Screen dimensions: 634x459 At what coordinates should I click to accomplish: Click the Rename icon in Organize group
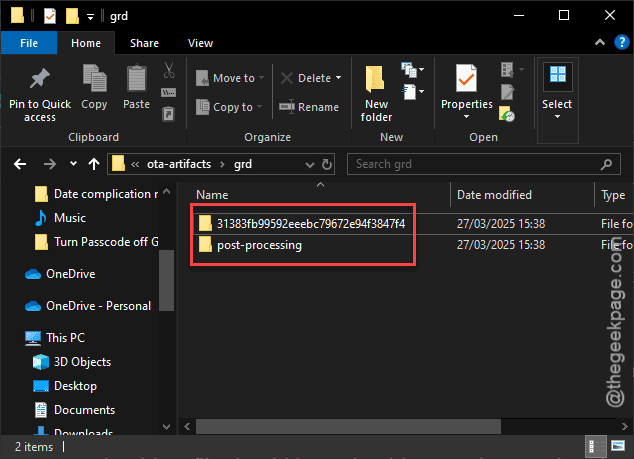pos(309,107)
